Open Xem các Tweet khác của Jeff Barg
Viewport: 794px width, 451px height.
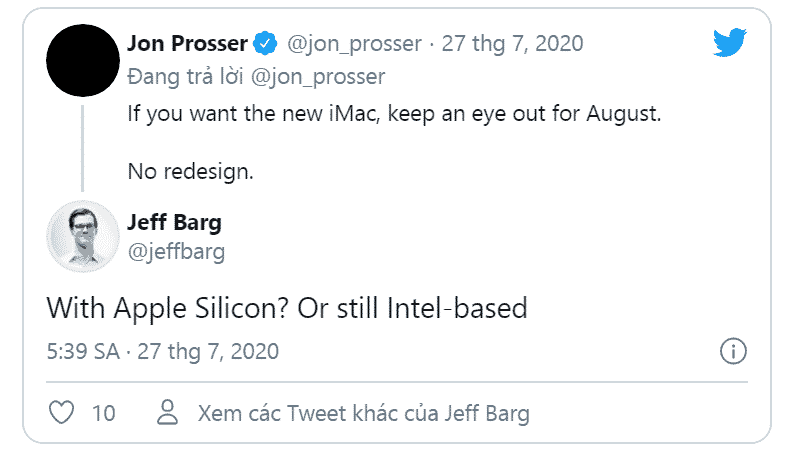click(x=363, y=413)
